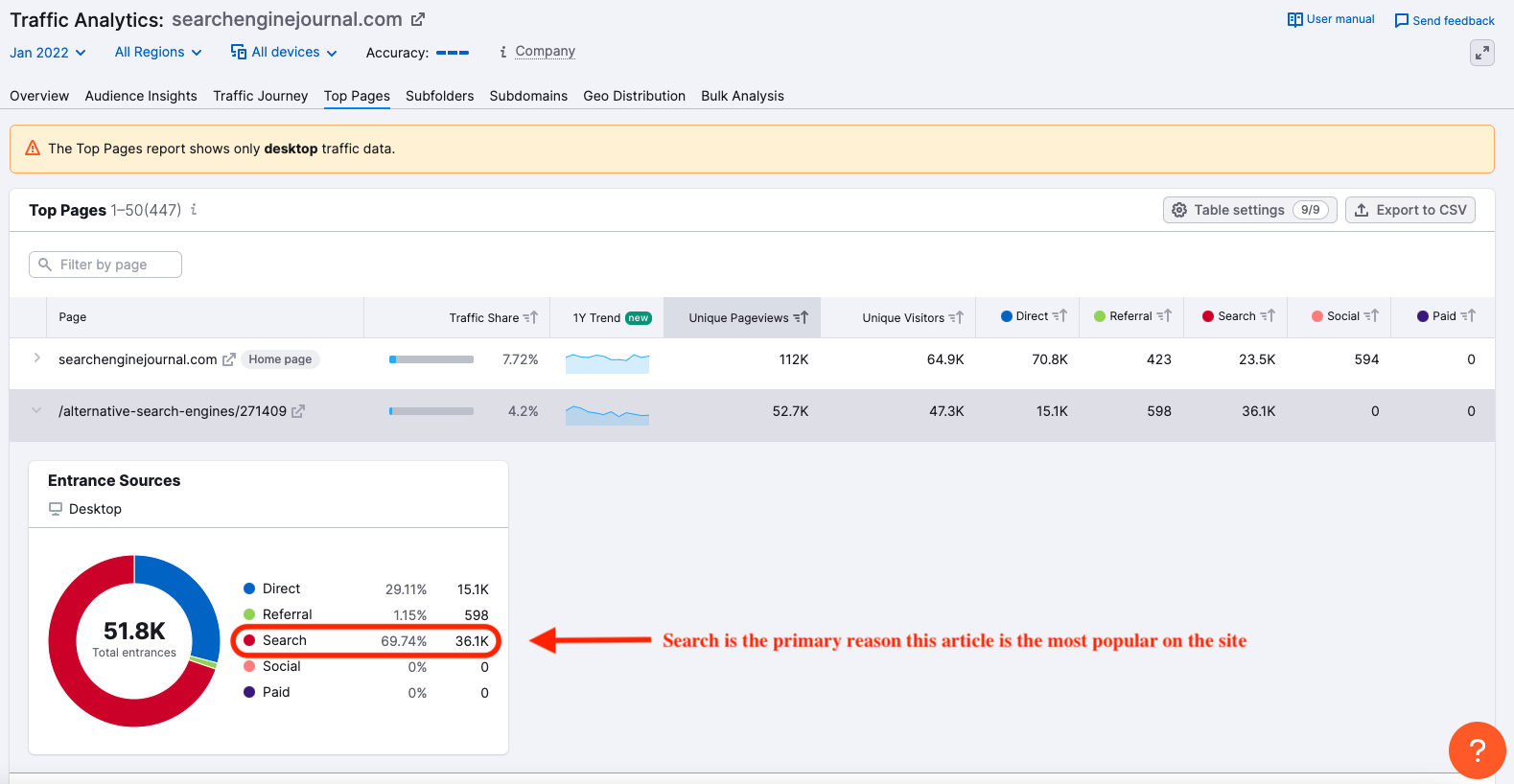Click the Home page tag
Image resolution: width=1514 pixels, height=784 pixels.
tap(280, 359)
